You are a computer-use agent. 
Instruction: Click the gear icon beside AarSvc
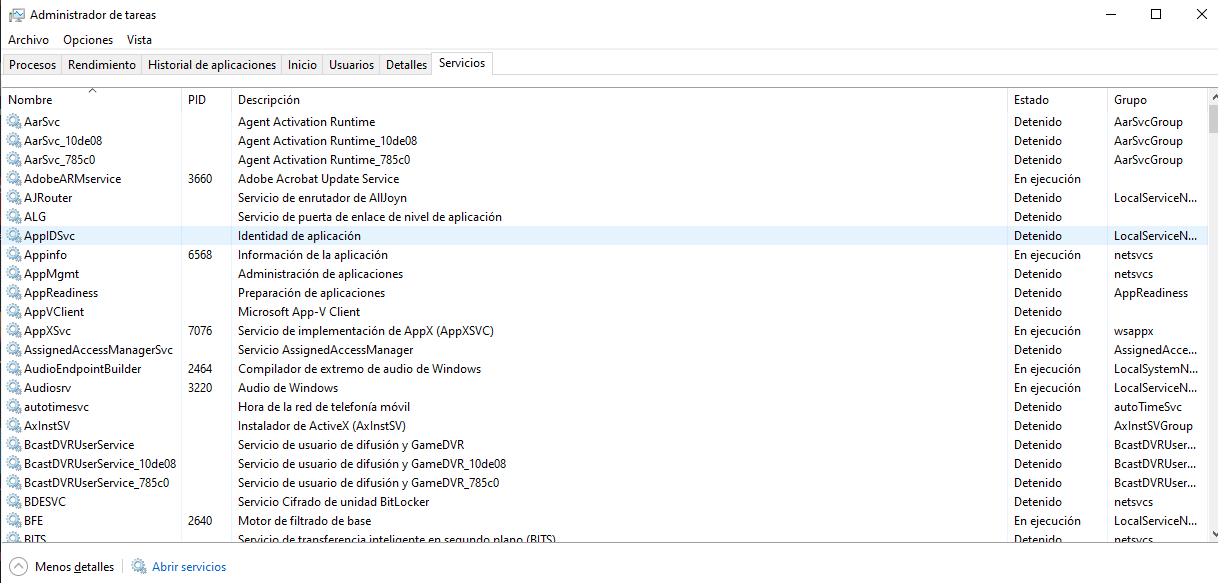(x=14, y=122)
